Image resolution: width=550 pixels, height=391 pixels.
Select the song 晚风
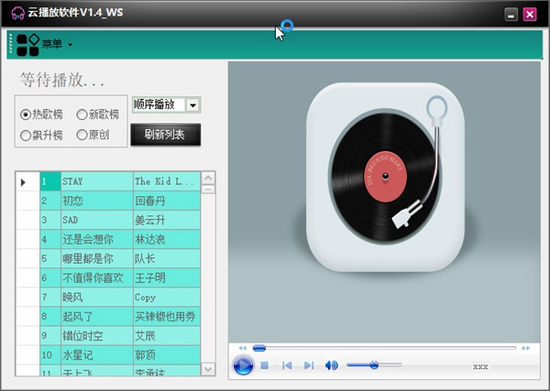(x=97, y=297)
